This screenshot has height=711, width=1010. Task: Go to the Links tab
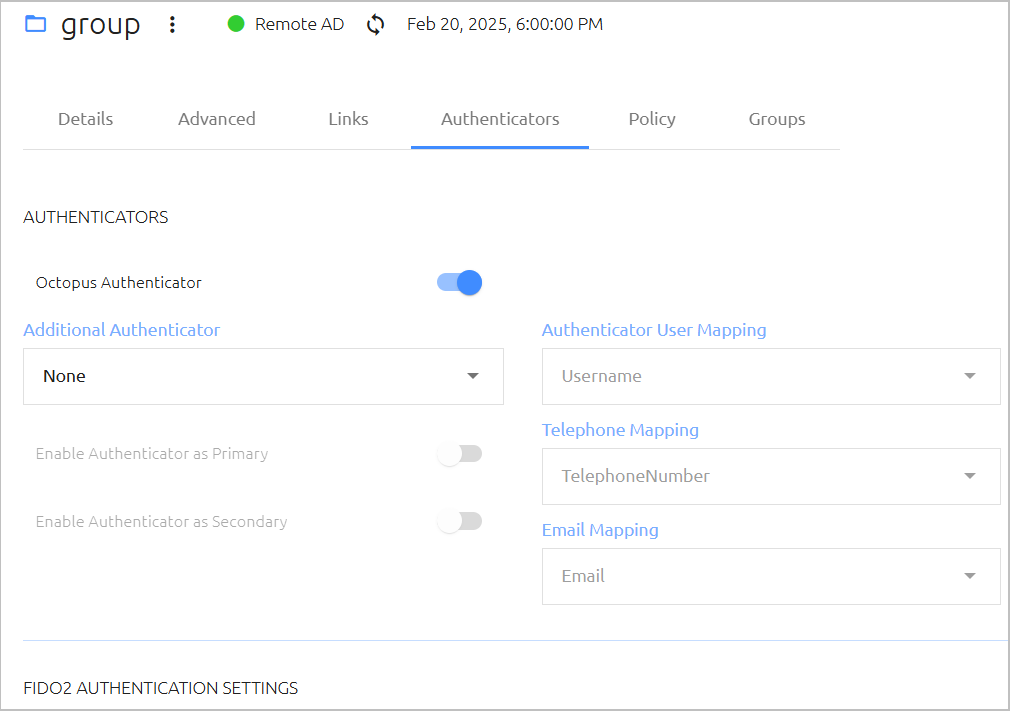348,119
